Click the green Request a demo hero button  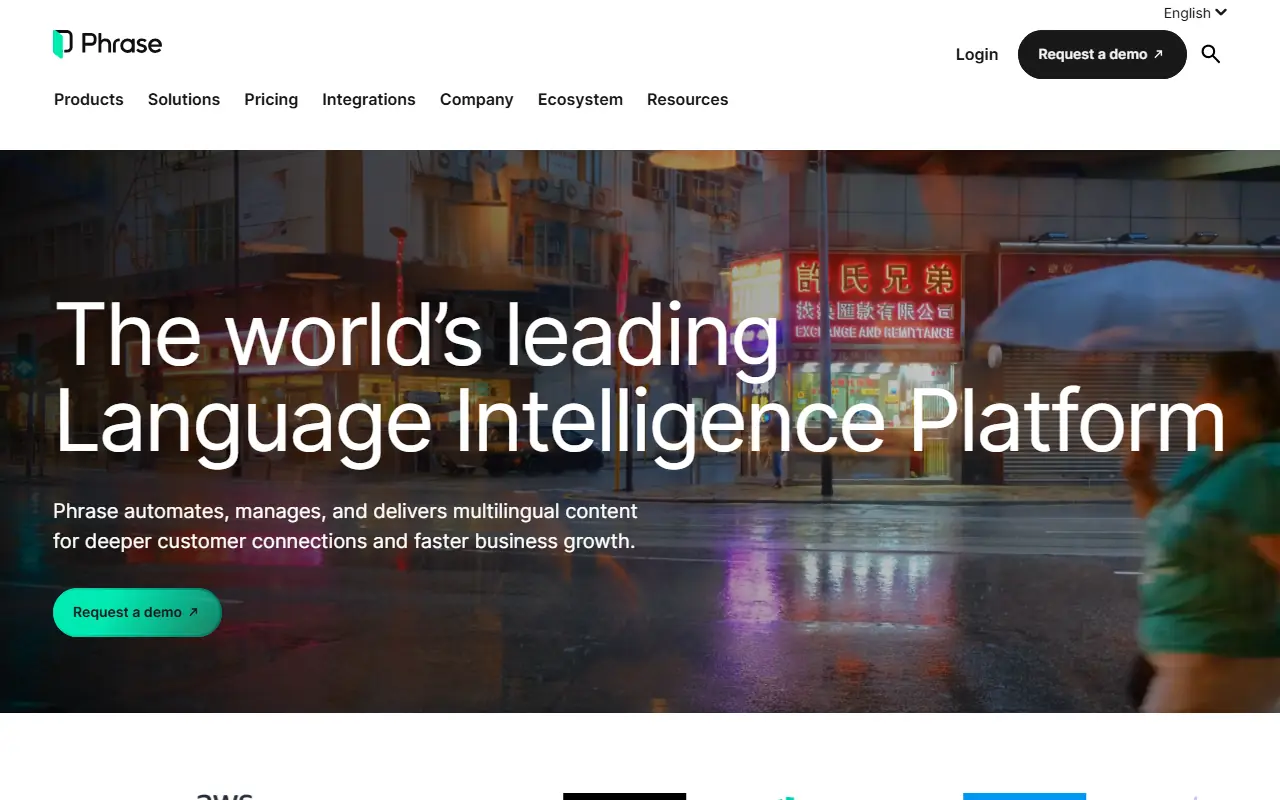point(137,611)
